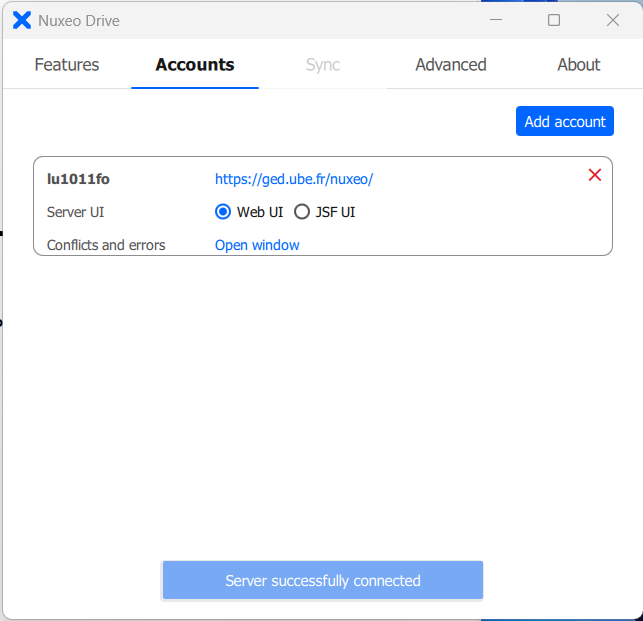The image size is (643, 621).
Task: Select the Accounts tab
Action: [195, 64]
